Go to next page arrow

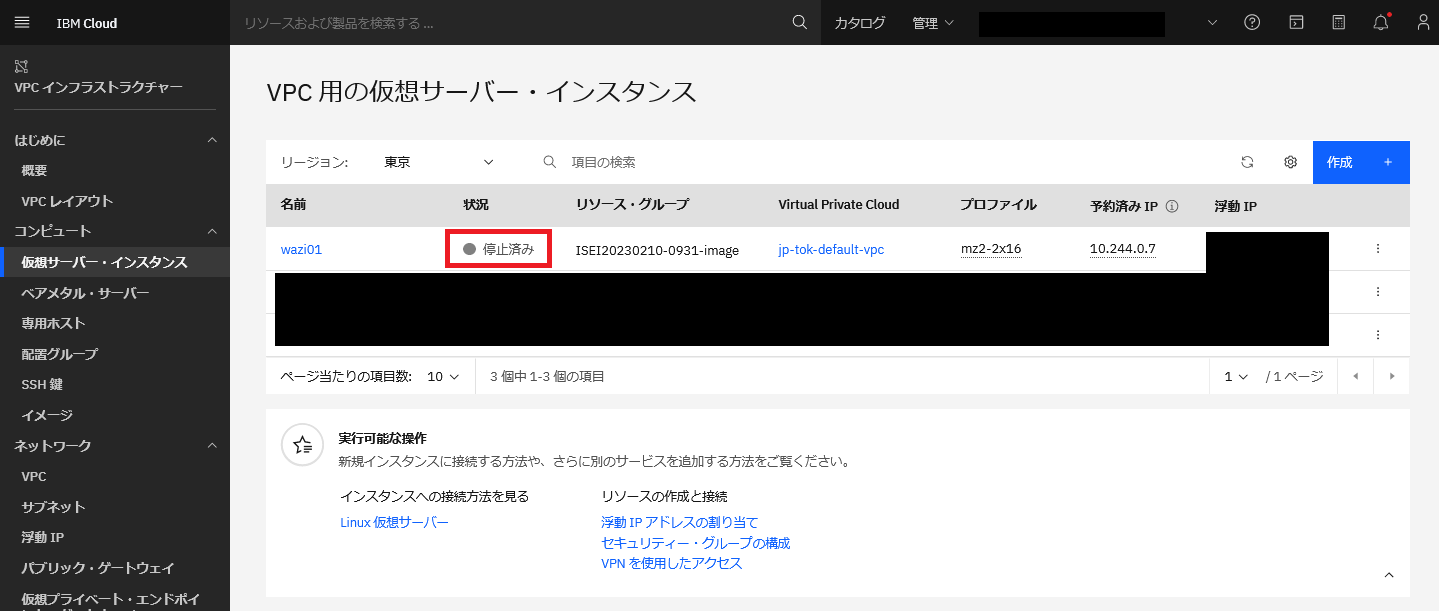pyautogui.click(x=1392, y=376)
